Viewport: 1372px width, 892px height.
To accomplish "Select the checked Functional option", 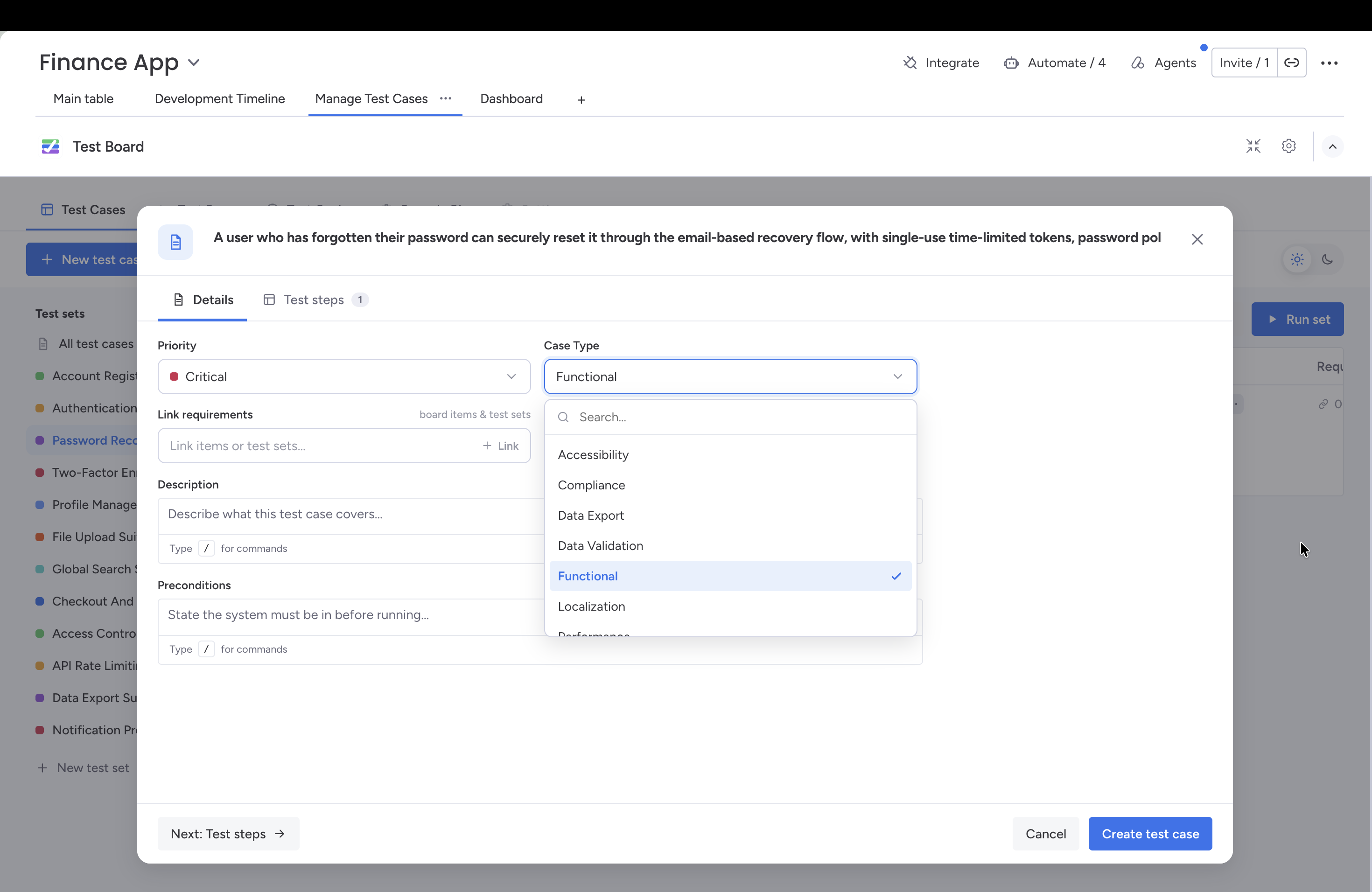I will pos(730,576).
